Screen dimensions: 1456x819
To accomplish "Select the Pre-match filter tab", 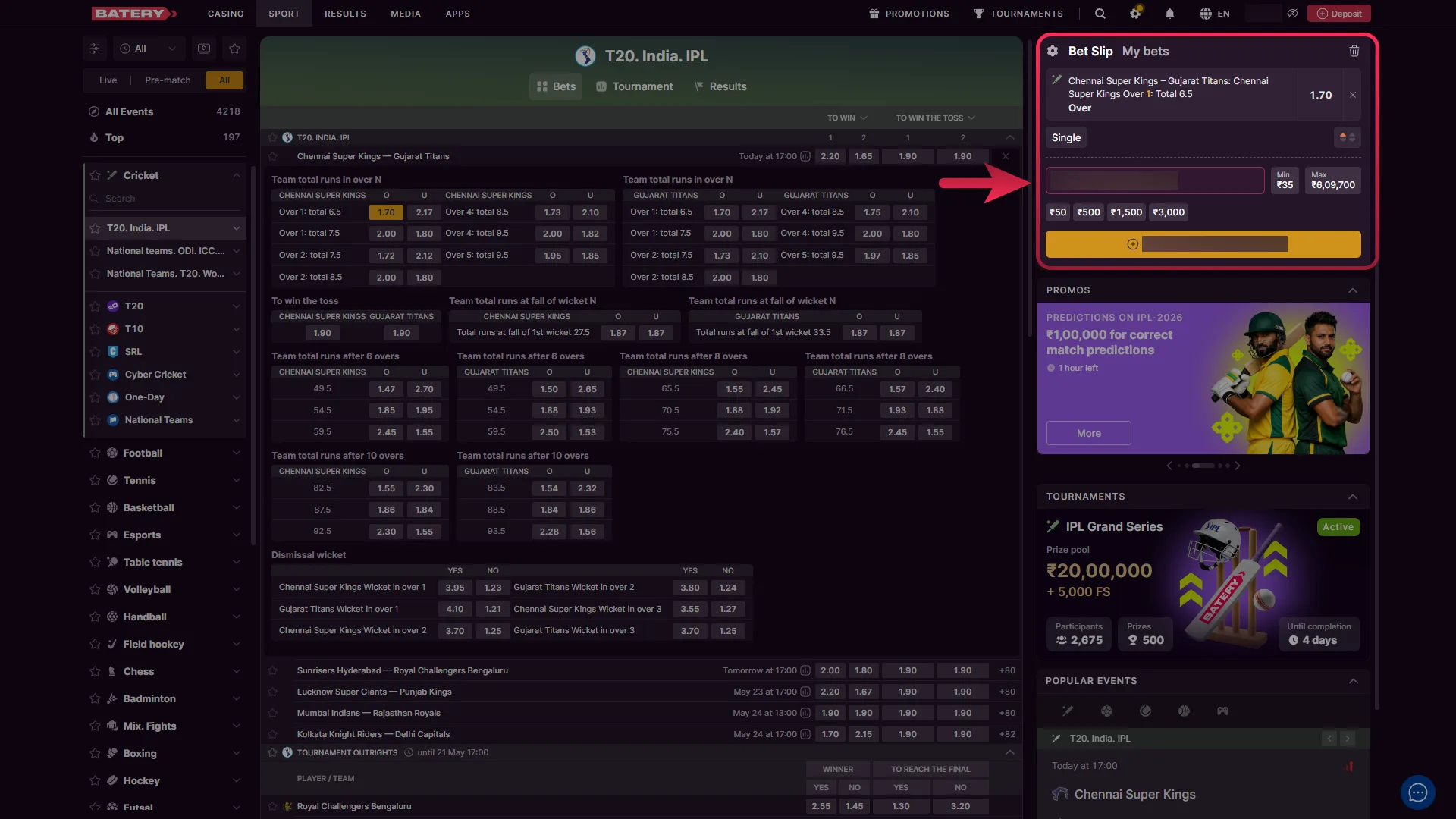I will tap(168, 80).
